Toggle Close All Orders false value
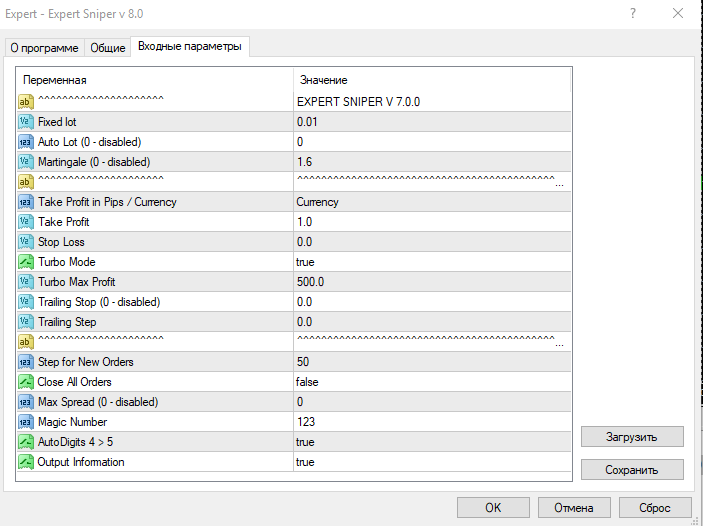This screenshot has height=526, width=703. tap(430, 382)
